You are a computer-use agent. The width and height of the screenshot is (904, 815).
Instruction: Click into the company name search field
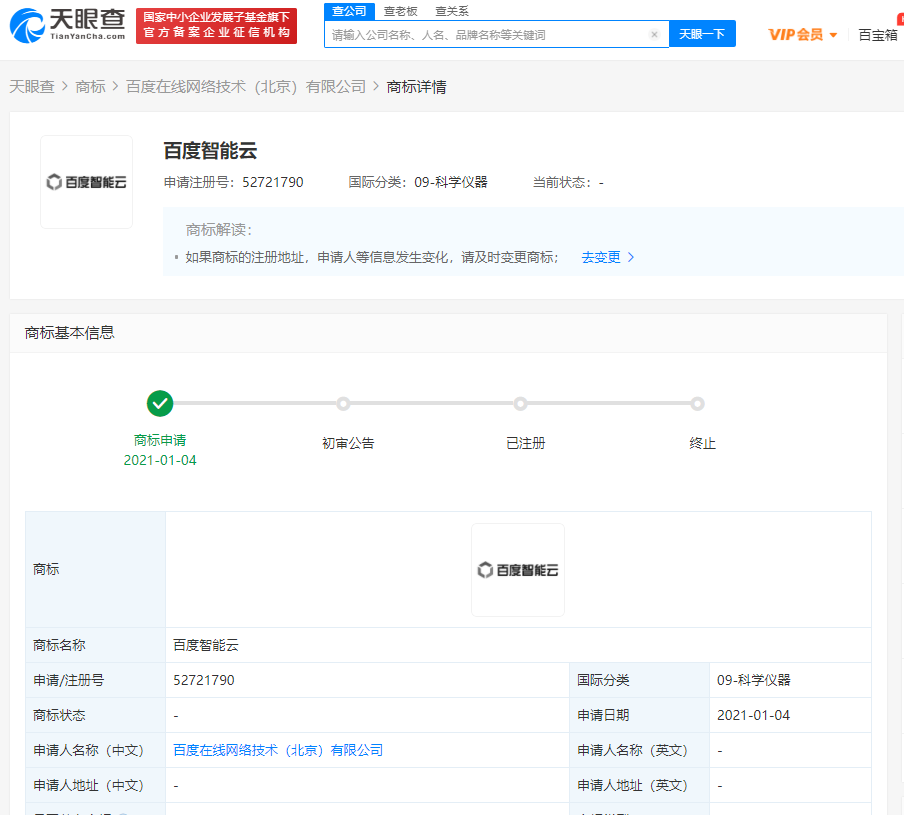tap(485, 34)
